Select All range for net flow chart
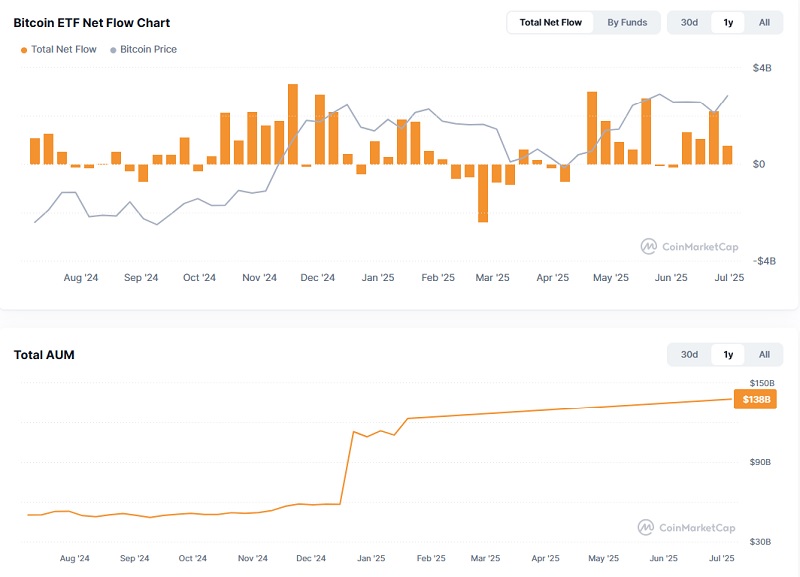 click(x=764, y=22)
